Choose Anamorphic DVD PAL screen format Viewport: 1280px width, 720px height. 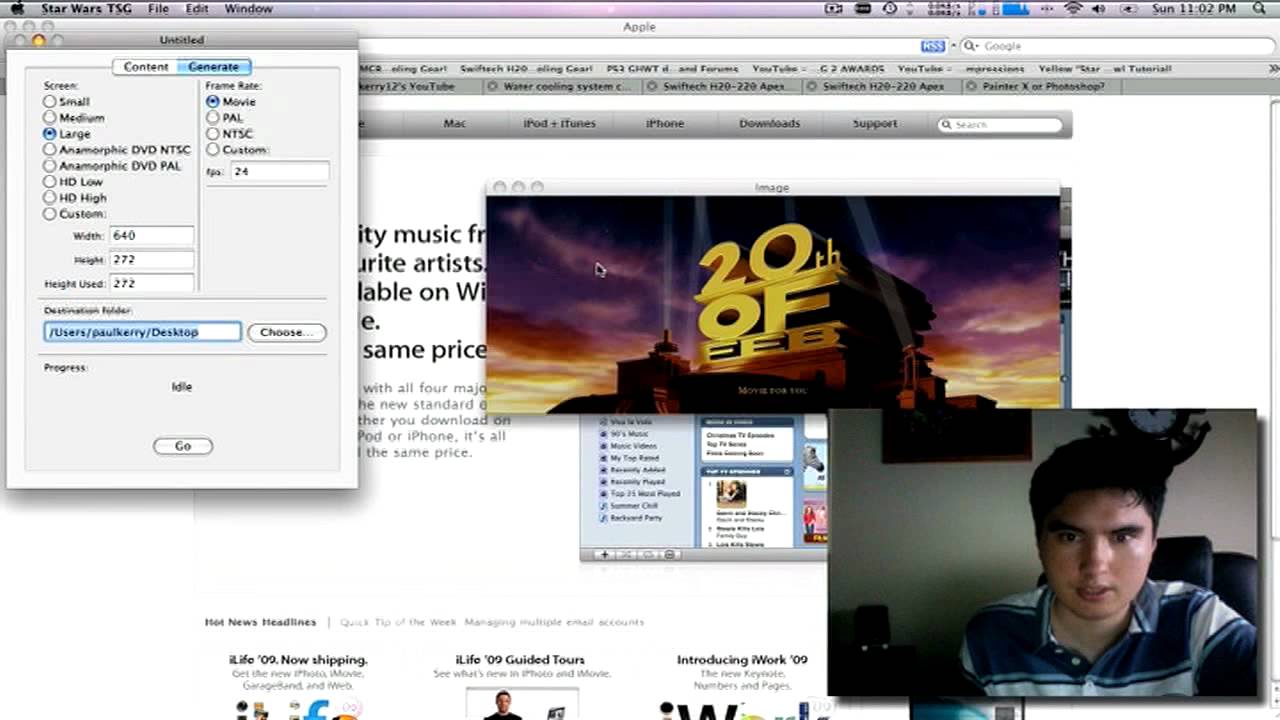pyautogui.click(x=49, y=165)
